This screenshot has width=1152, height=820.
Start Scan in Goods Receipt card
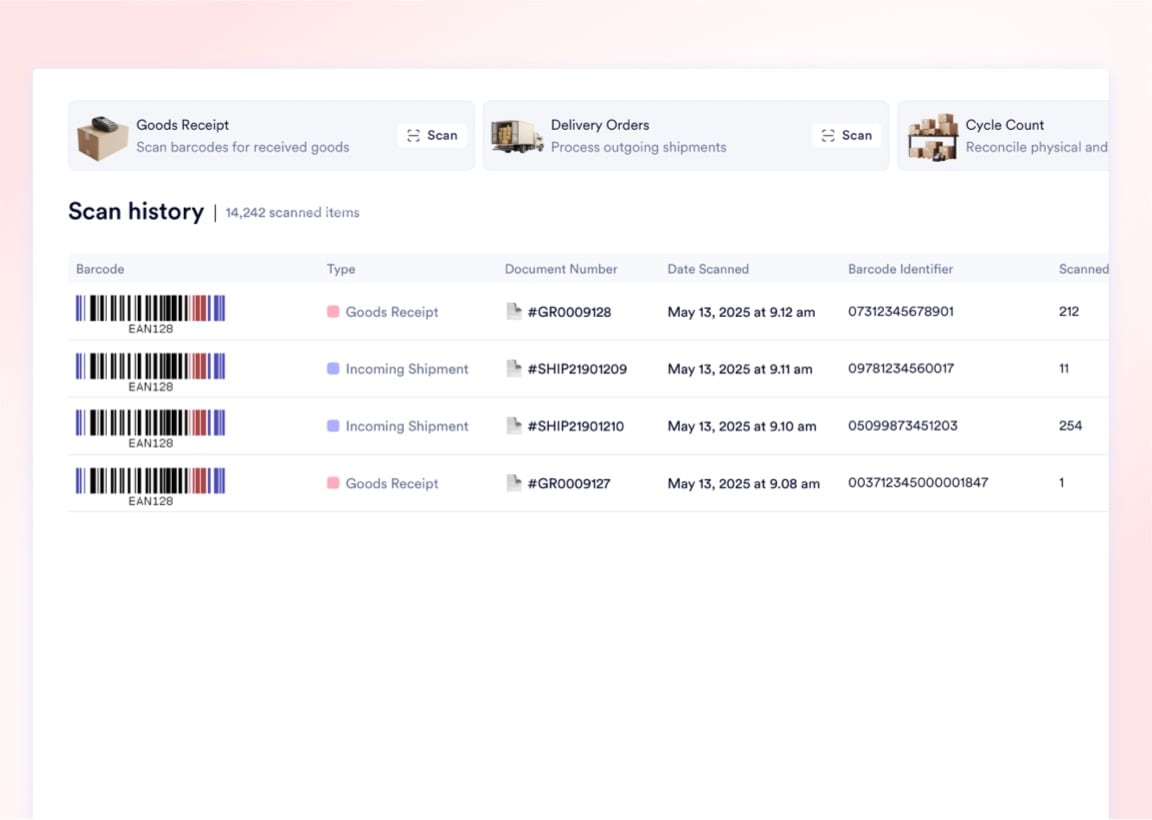pos(432,135)
